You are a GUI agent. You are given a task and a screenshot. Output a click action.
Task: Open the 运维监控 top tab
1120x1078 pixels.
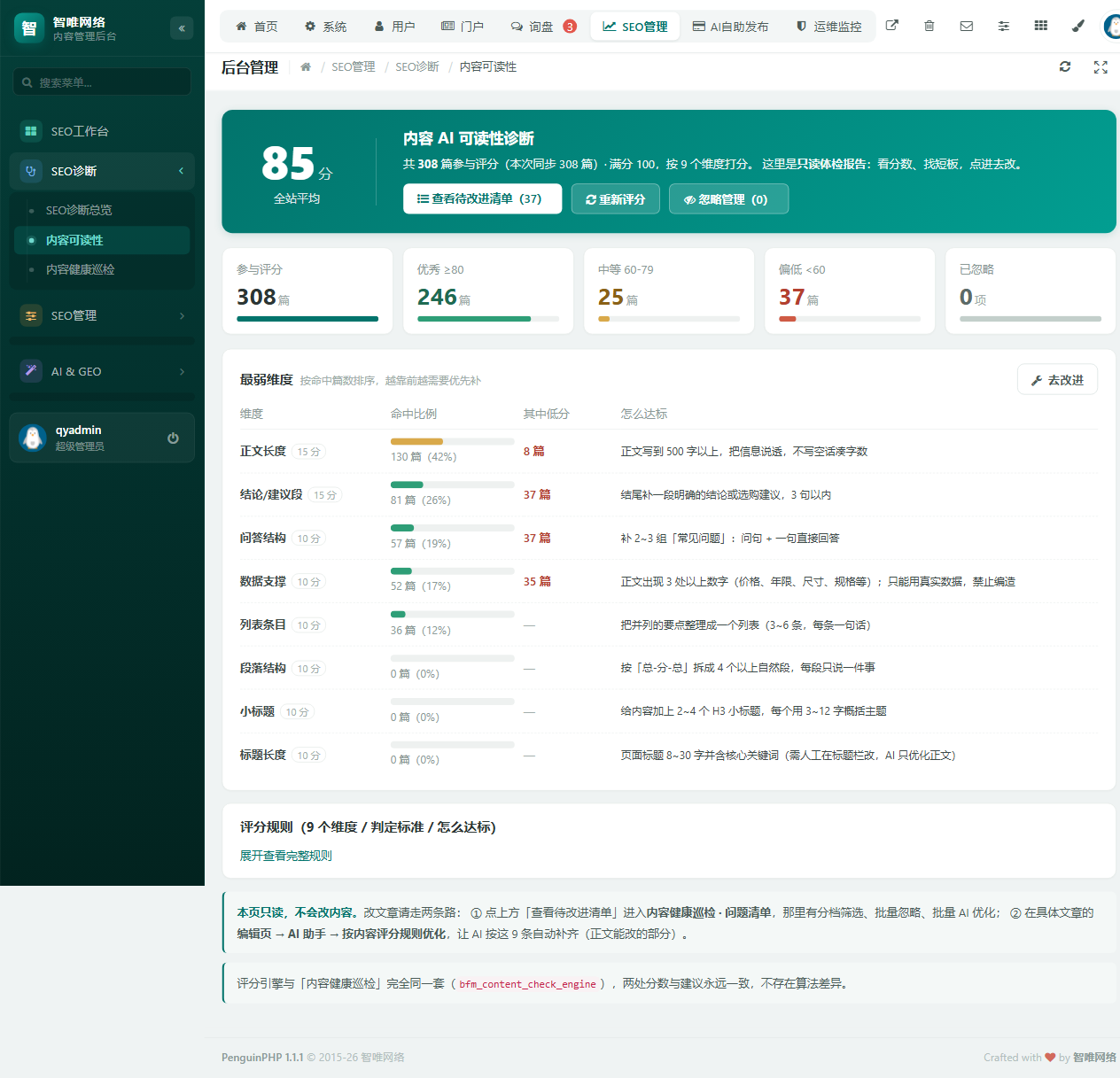pyautogui.click(x=829, y=27)
